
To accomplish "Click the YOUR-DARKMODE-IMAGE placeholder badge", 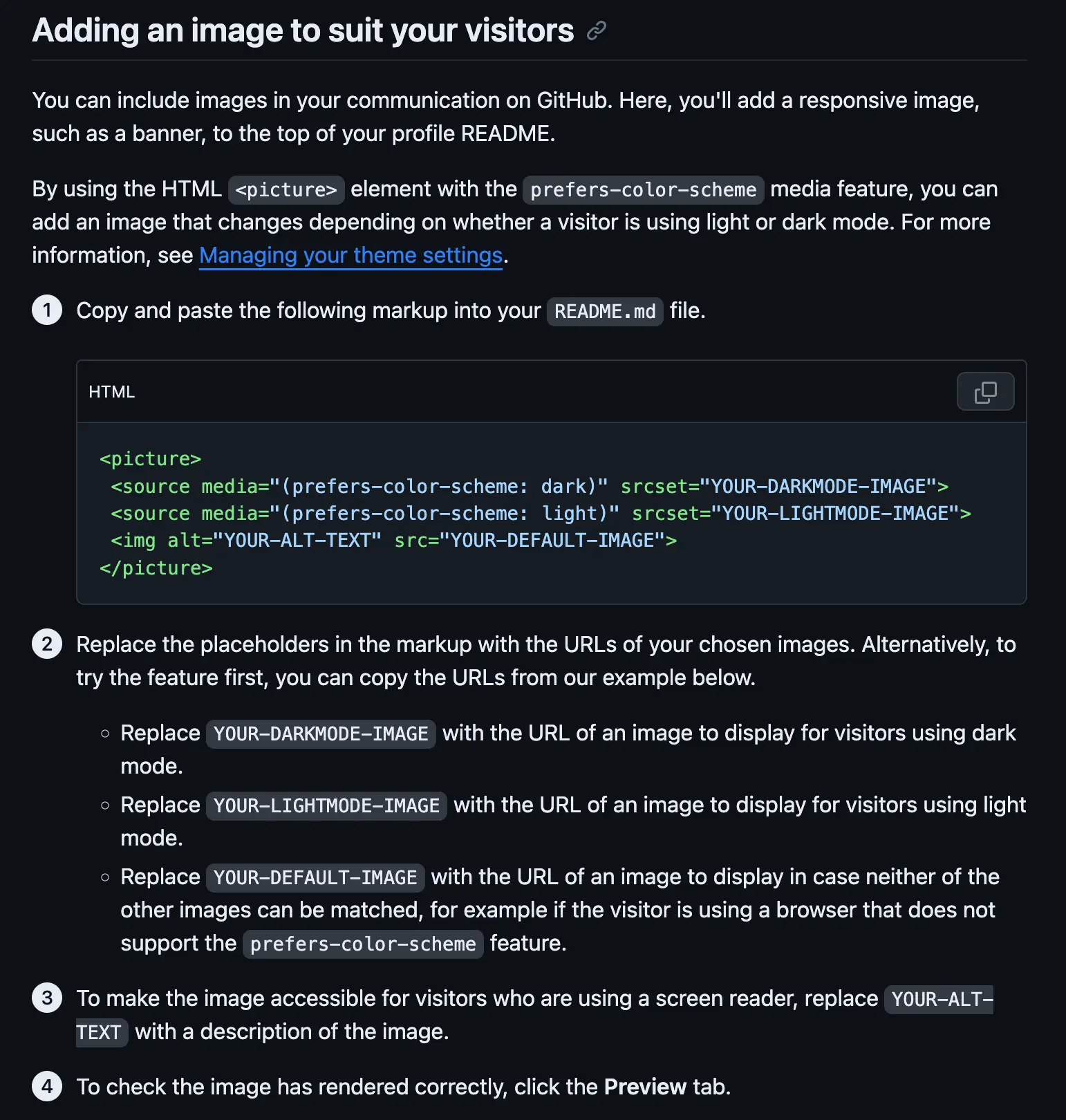I will point(319,734).
